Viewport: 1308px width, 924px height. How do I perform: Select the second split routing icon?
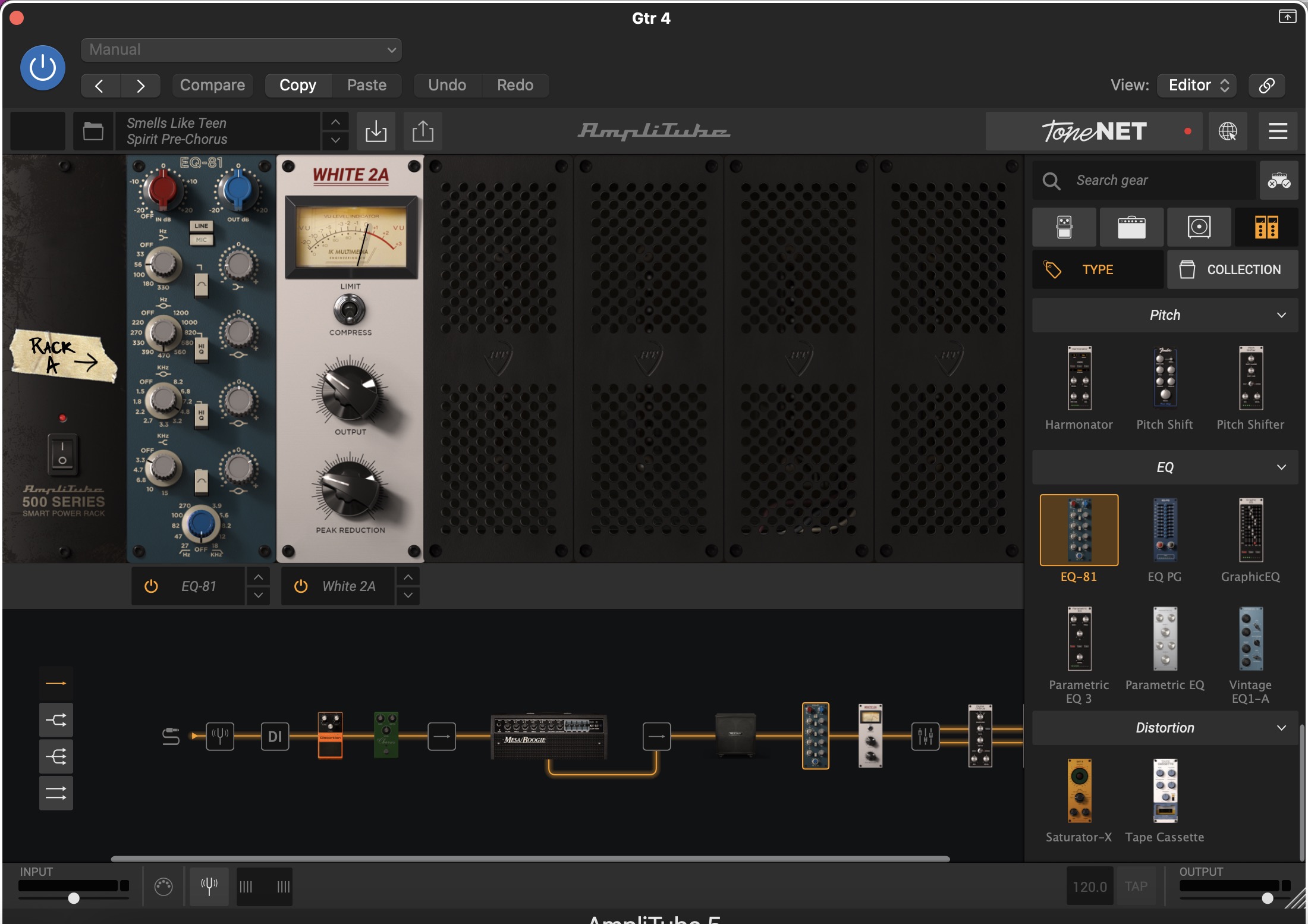click(x=56, y=720)
